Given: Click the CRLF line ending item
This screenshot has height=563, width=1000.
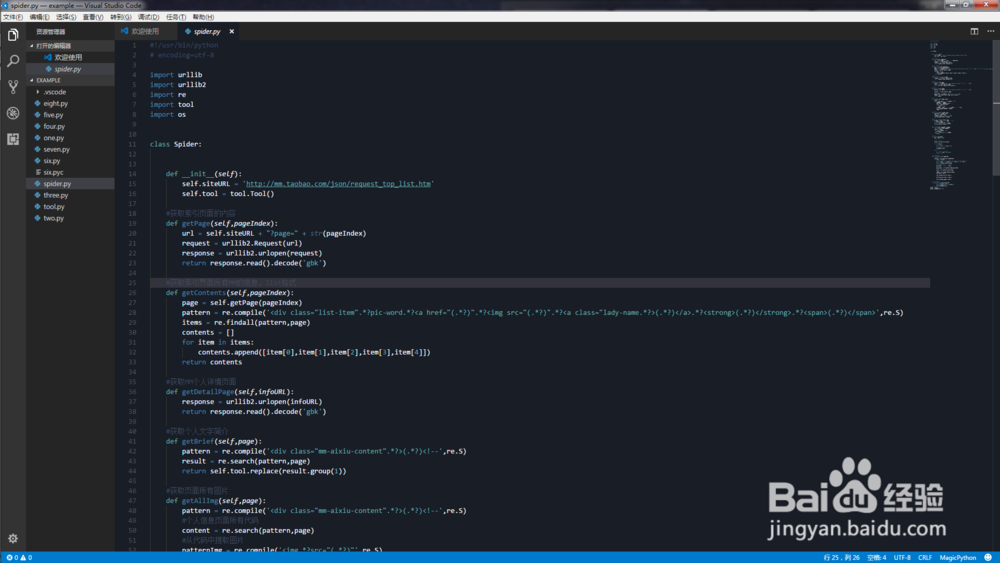Looking at the screenshot, I should point(925,557).
